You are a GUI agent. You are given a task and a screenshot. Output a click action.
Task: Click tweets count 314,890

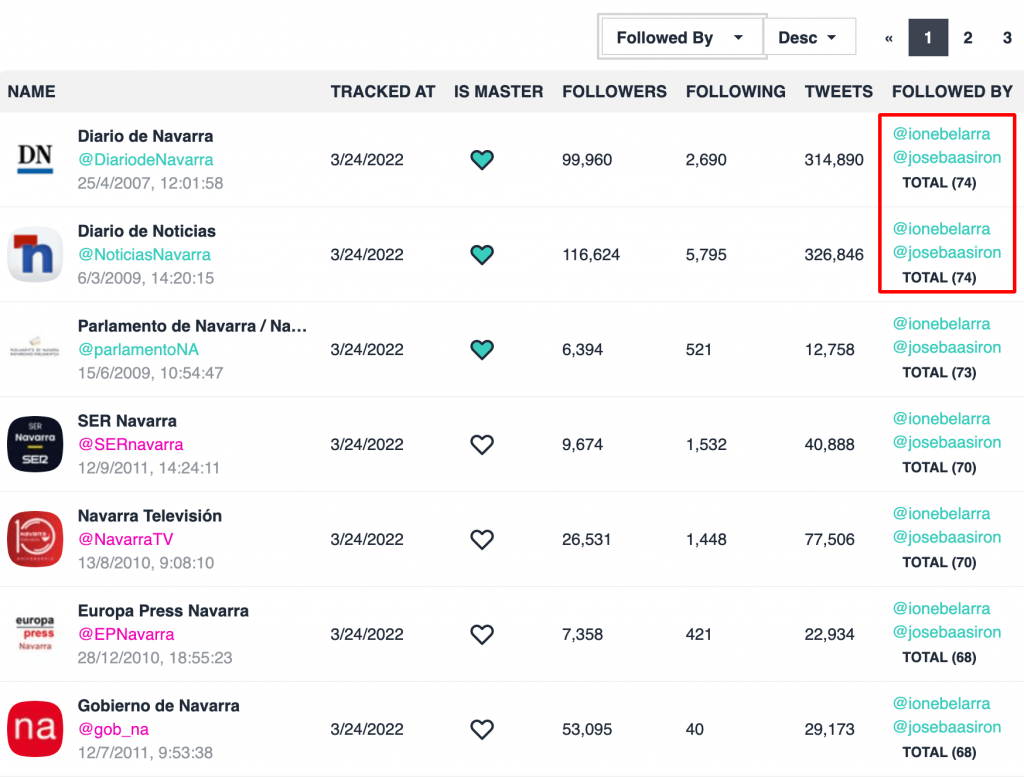coord(834,160)
